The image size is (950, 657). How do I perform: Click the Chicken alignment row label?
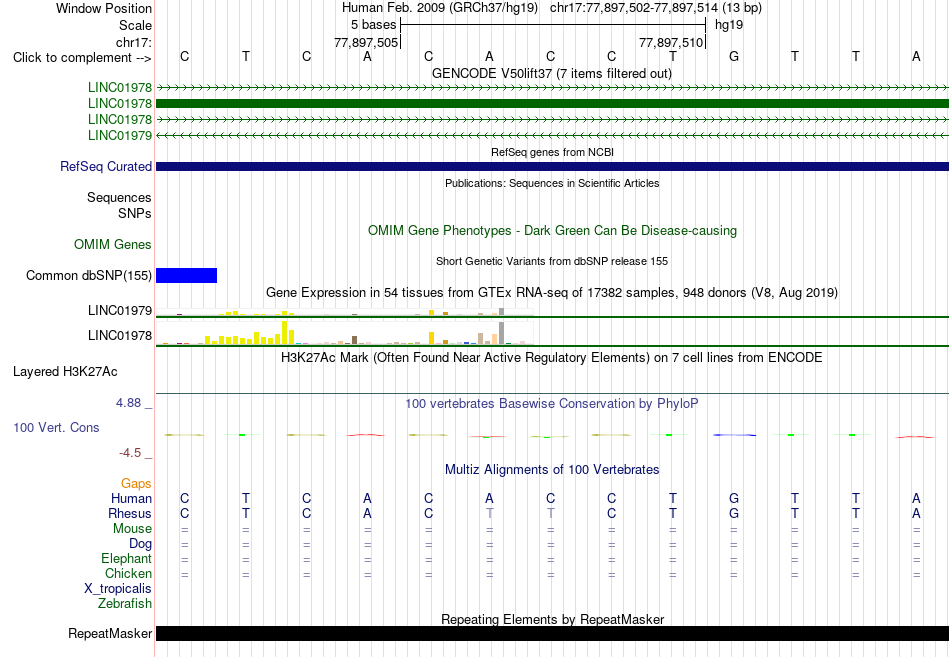[128, 573]
